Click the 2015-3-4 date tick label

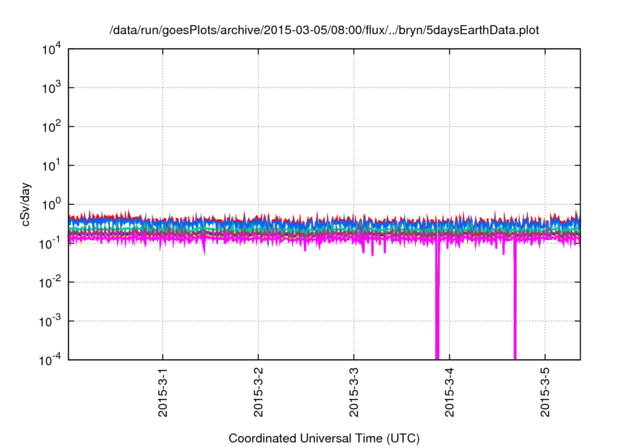point(449,392)
